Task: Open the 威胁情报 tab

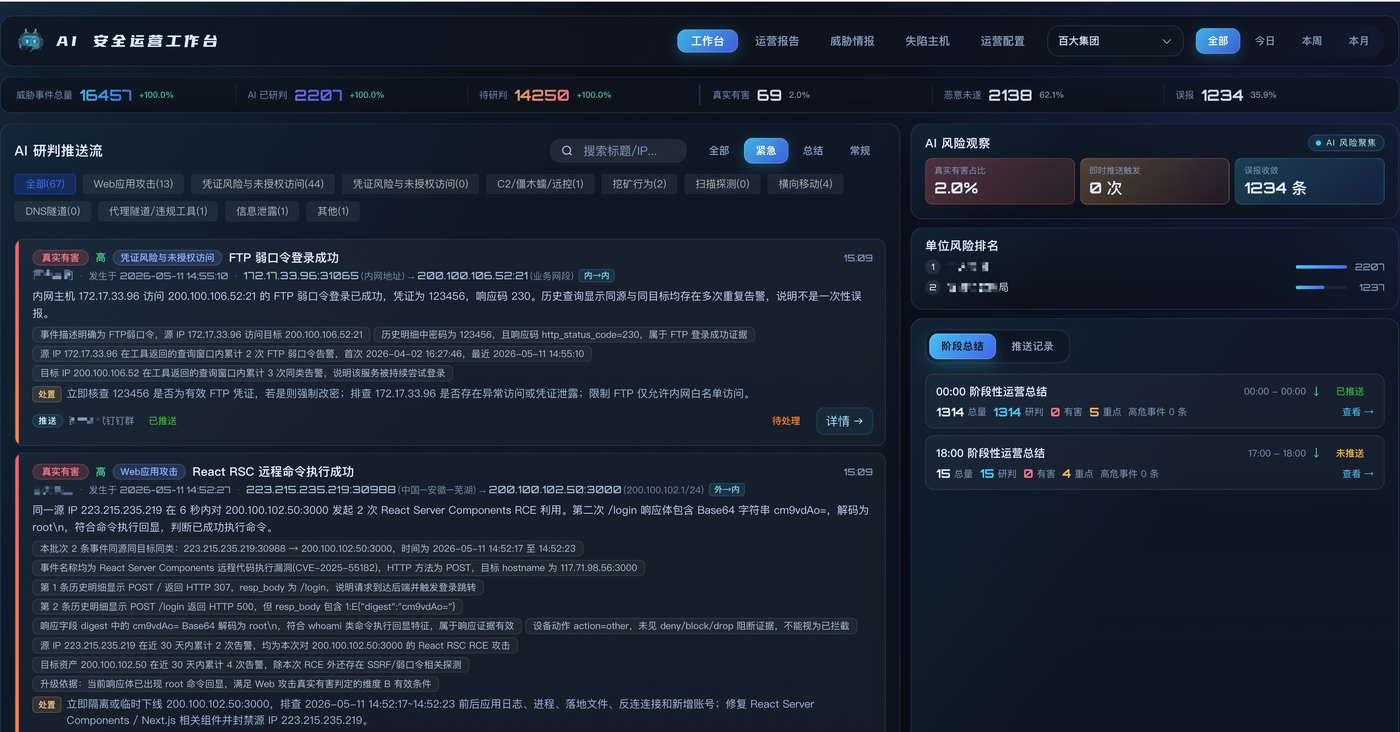Action: [x=852, y=41]
